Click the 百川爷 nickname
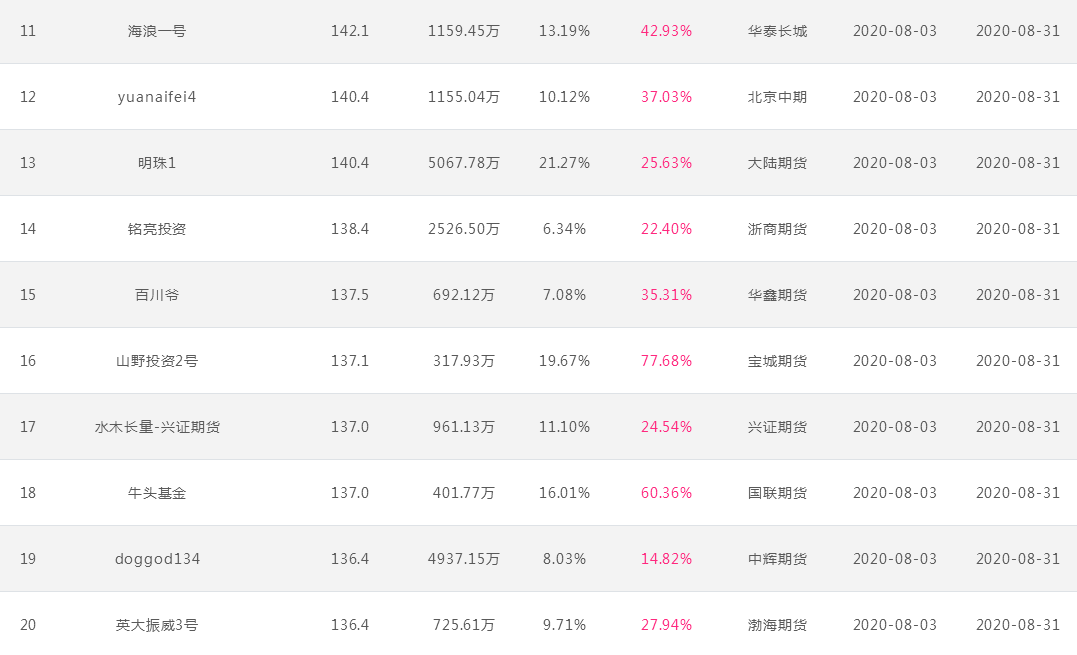Image resolution: width=1077 pixels, height=655 pixels. [x=157, y=295]
